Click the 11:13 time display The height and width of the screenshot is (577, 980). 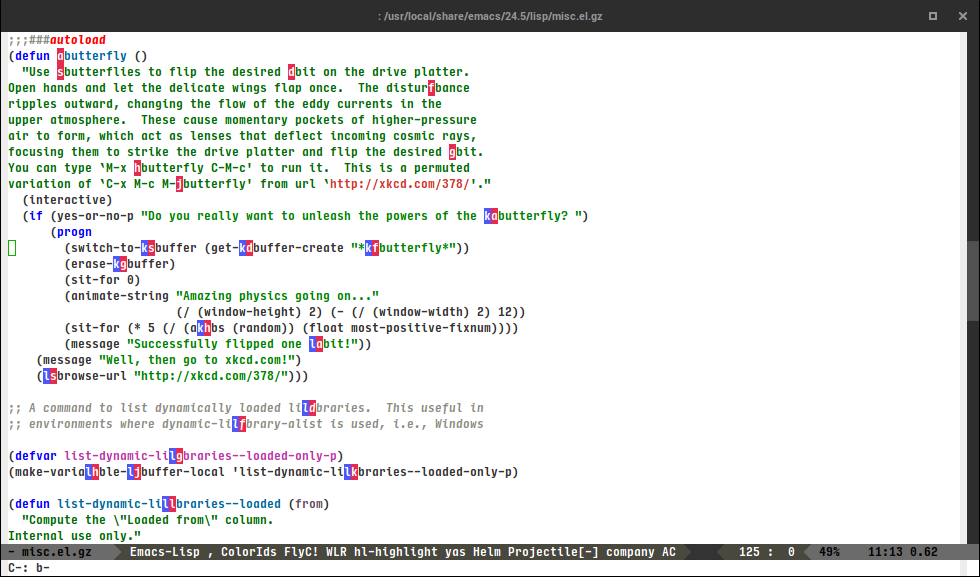(x=885, y=552)
